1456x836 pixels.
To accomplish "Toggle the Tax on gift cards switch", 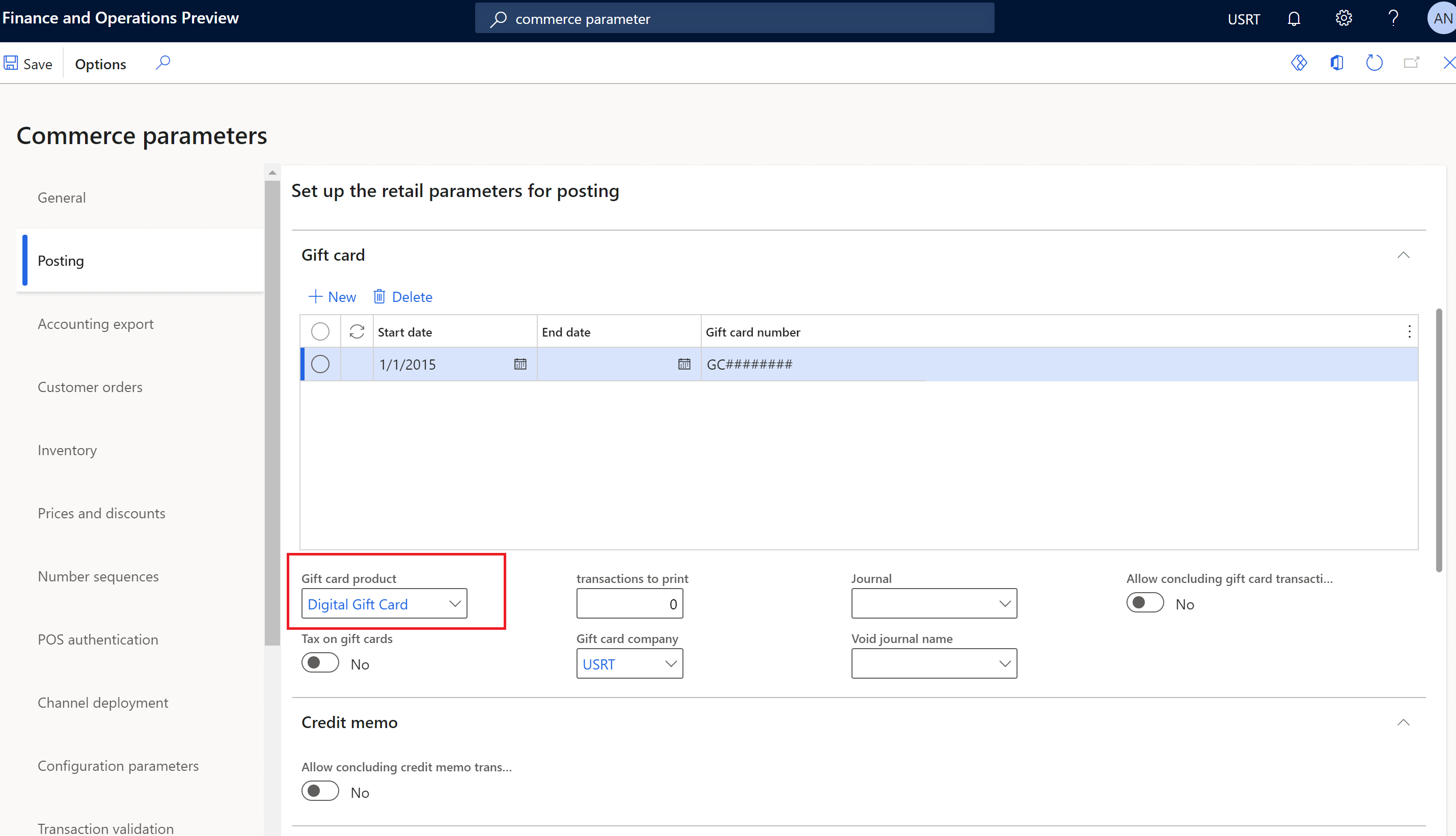I will pyautogui.click(x=320, y=663).
